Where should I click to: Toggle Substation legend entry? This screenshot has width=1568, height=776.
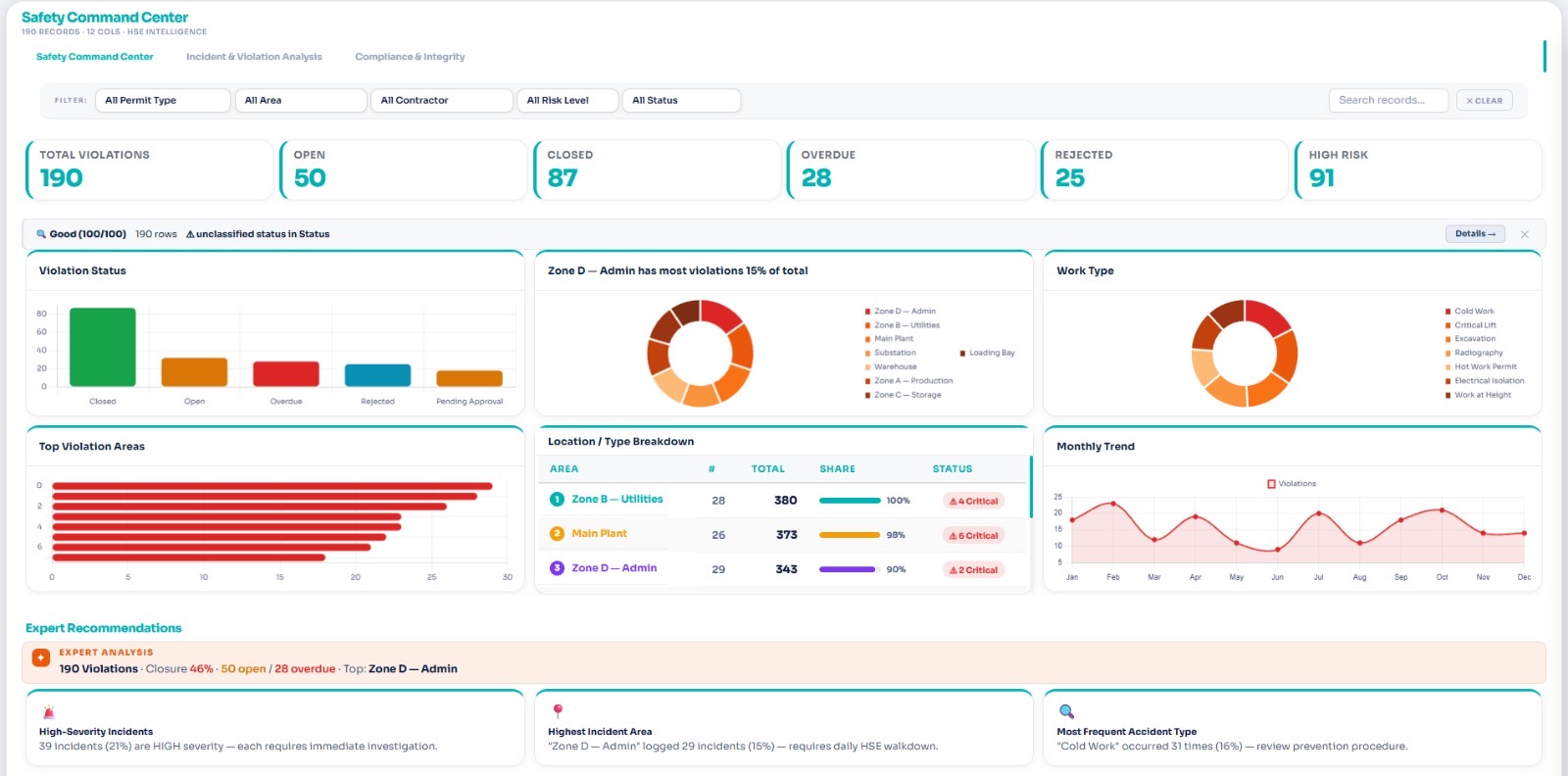click(x=890, y=353)
